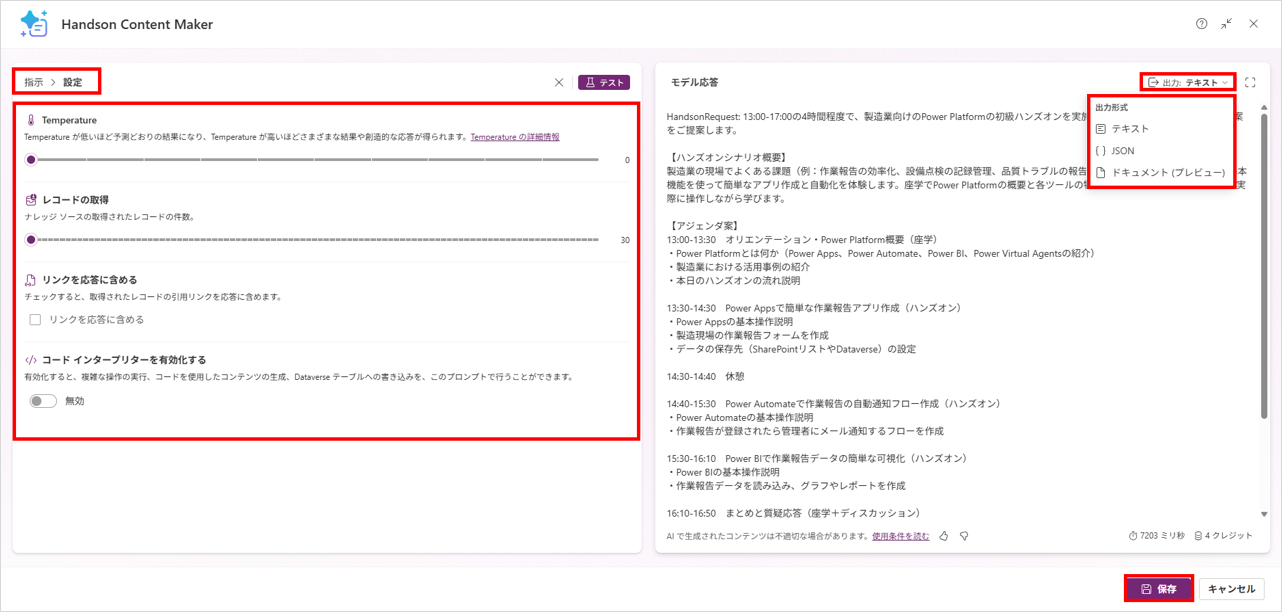The height and width of the screenshot is (612, 1282).
Task: Open the 出力: テキスト dropdown
Action: point(1188,82)
